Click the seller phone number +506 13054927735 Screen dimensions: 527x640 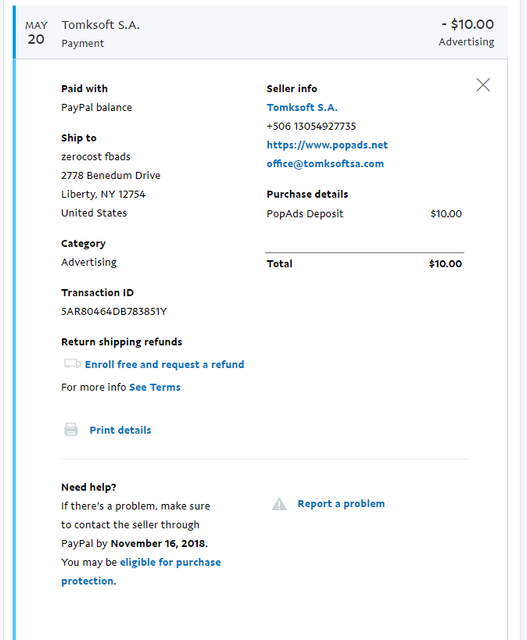311,126
